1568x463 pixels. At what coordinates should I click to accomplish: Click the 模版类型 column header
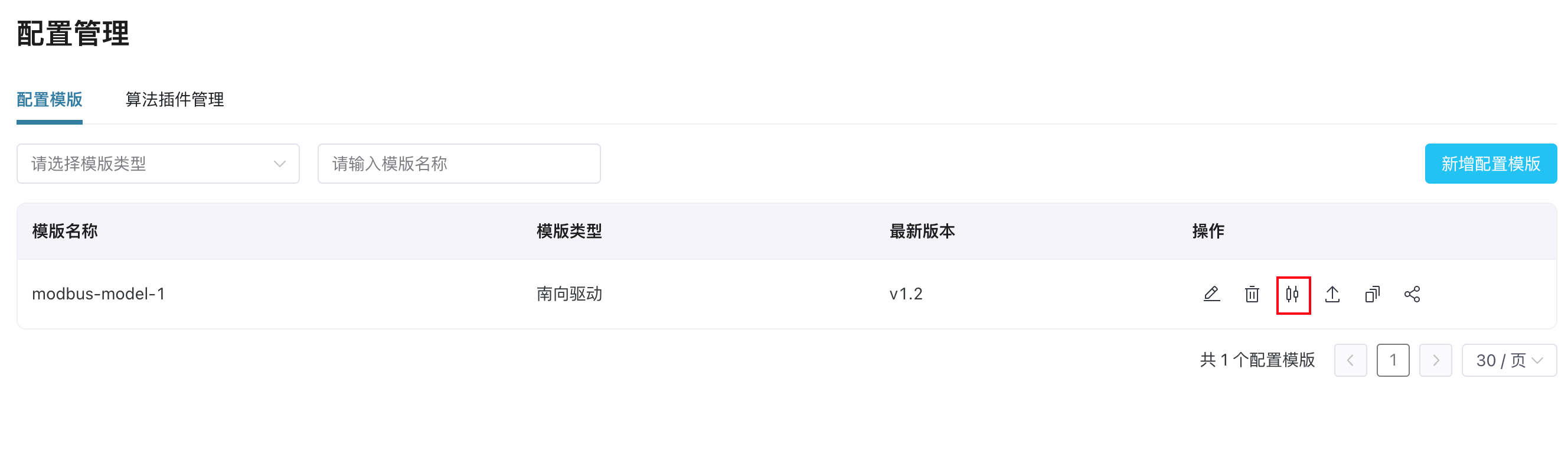(569, 231)
